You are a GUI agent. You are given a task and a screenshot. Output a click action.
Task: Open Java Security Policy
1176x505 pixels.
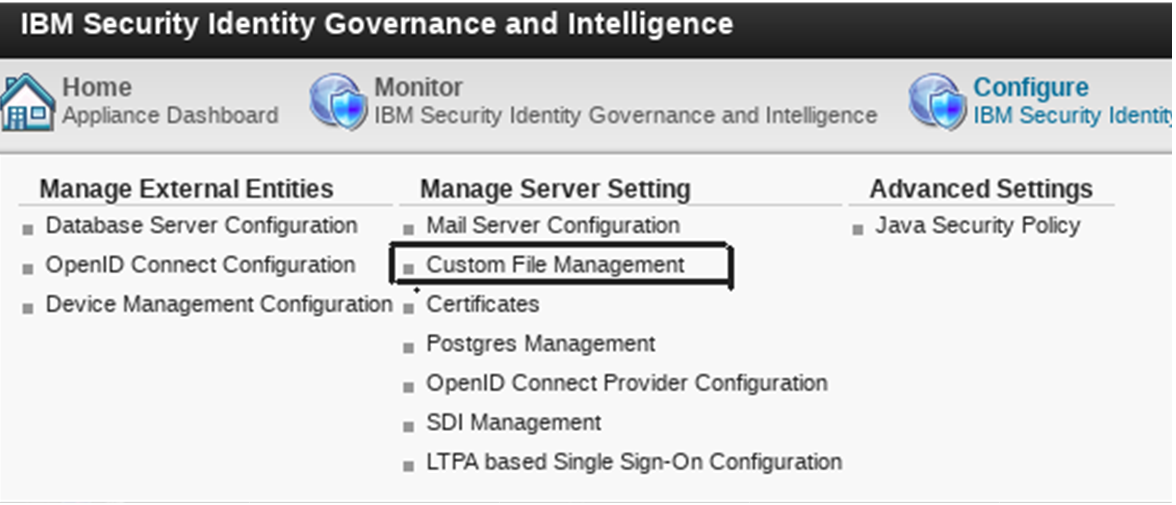[977, 225]
